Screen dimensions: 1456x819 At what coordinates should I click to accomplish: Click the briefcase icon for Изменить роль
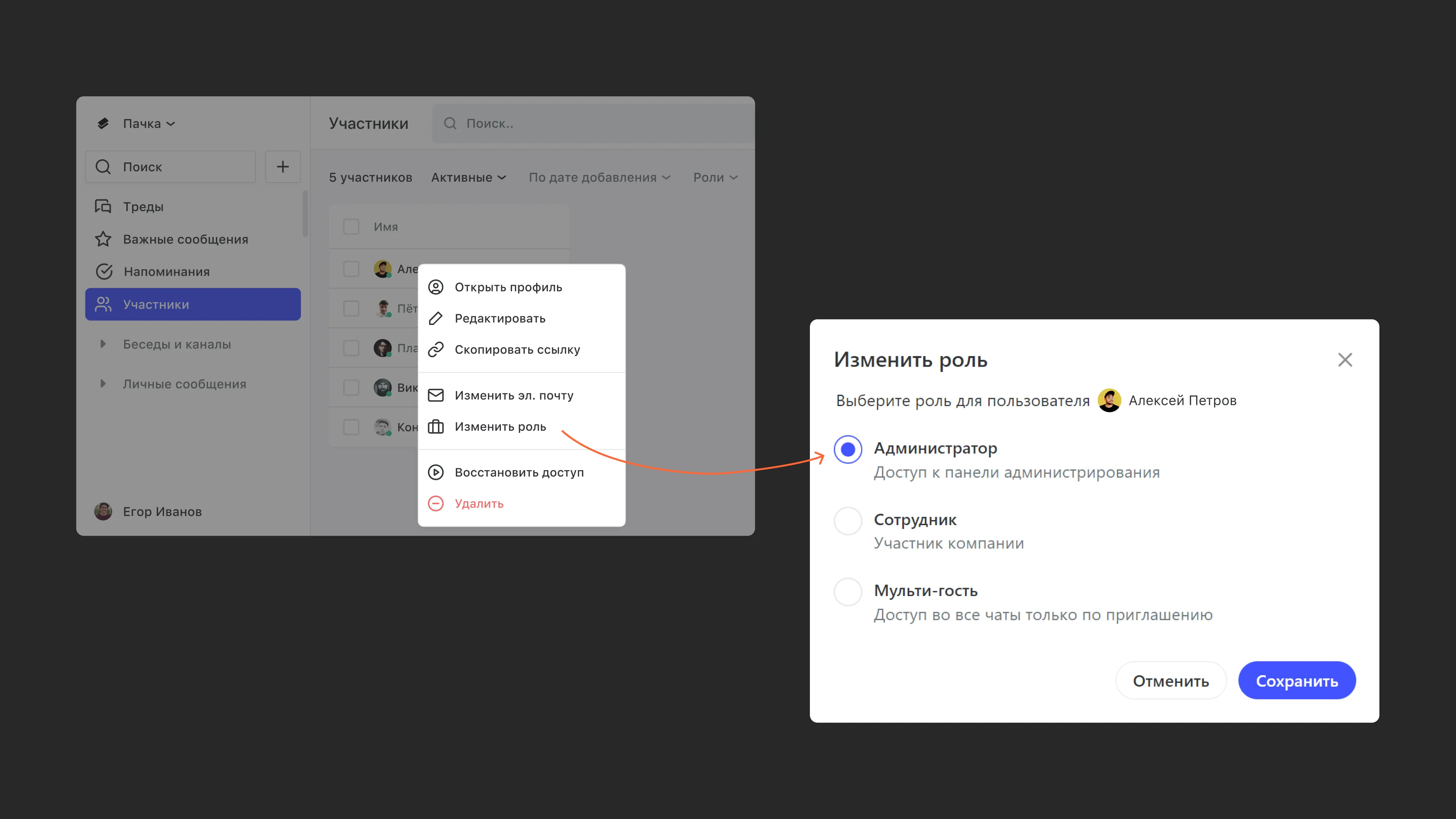[x=435, y=426]
